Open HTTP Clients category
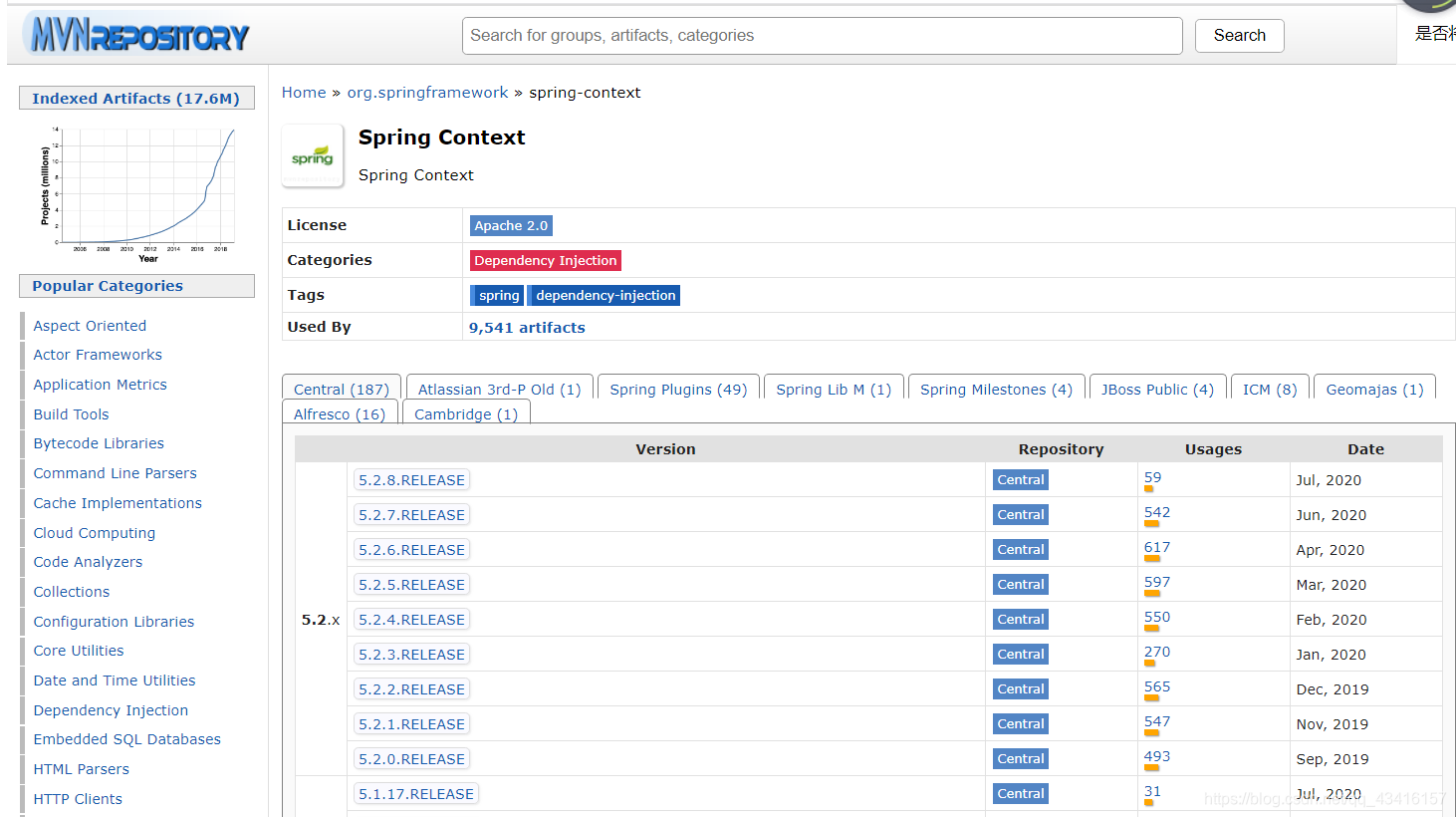Viewport: 1456px width, 817px height. (x=78, y=799)
